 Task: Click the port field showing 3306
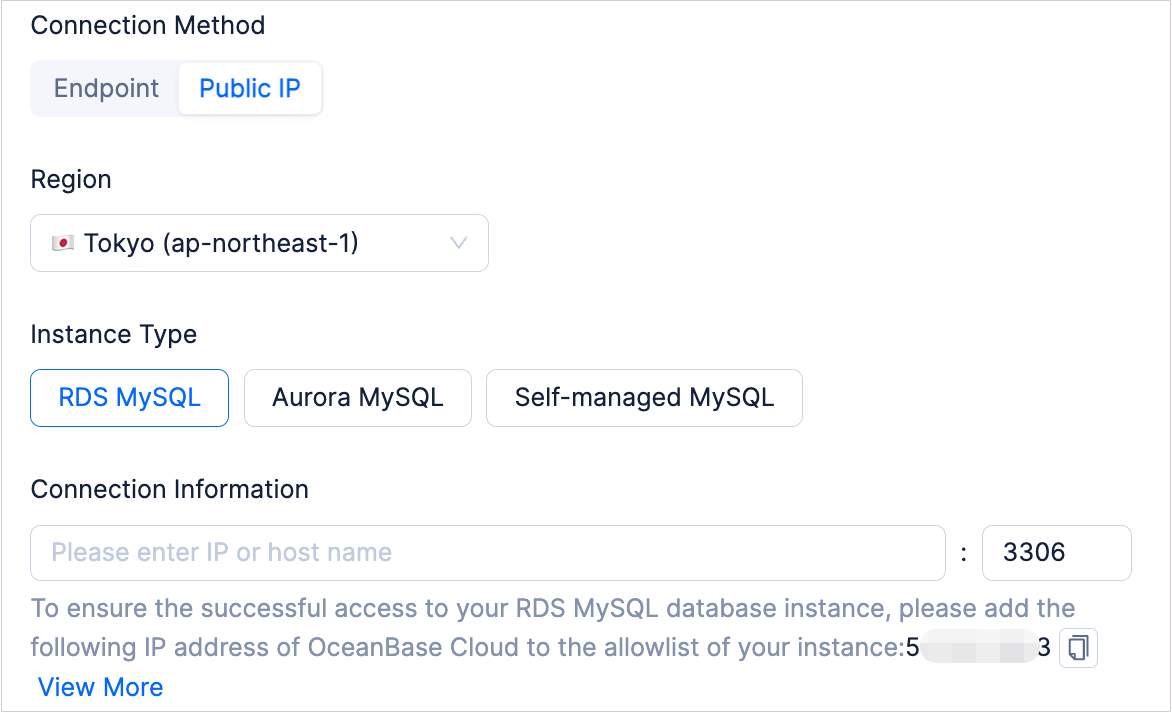pos(1056,553)
